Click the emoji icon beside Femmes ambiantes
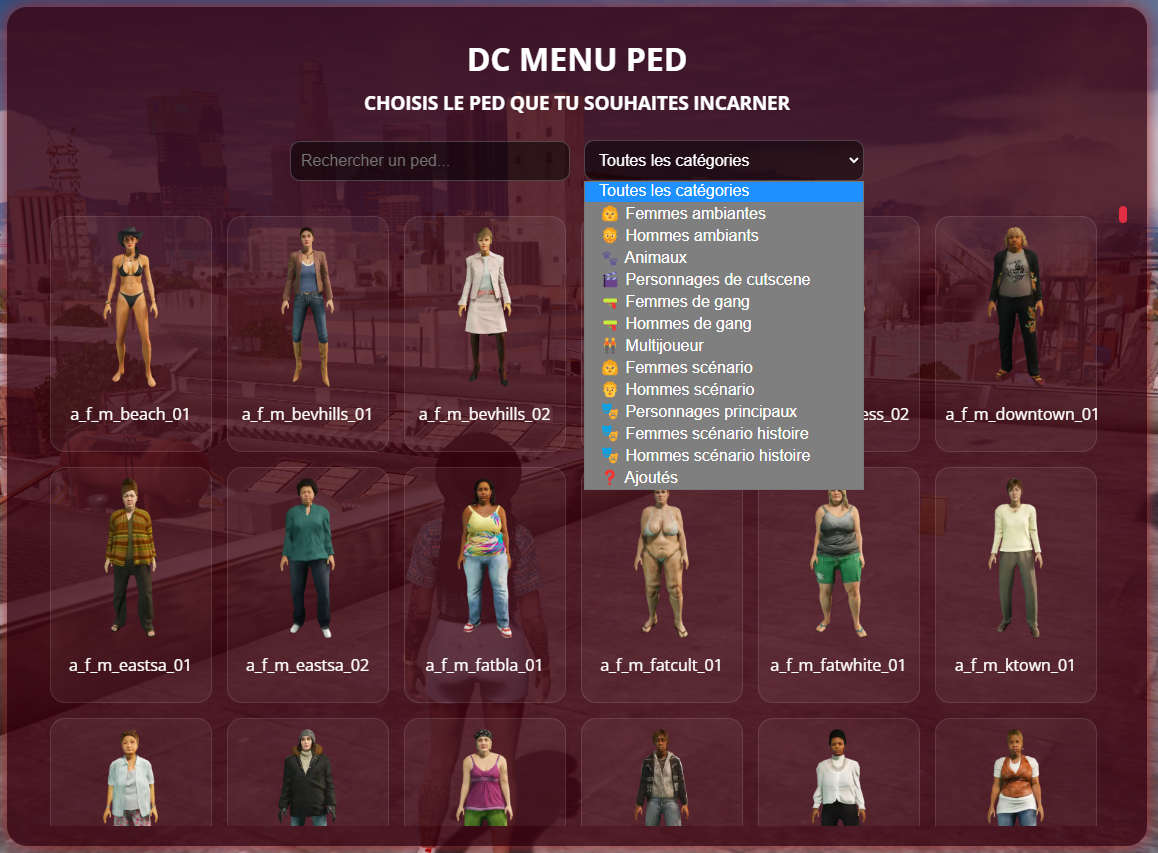This screenshot has height=853, width=1158. tap(609, 213)
